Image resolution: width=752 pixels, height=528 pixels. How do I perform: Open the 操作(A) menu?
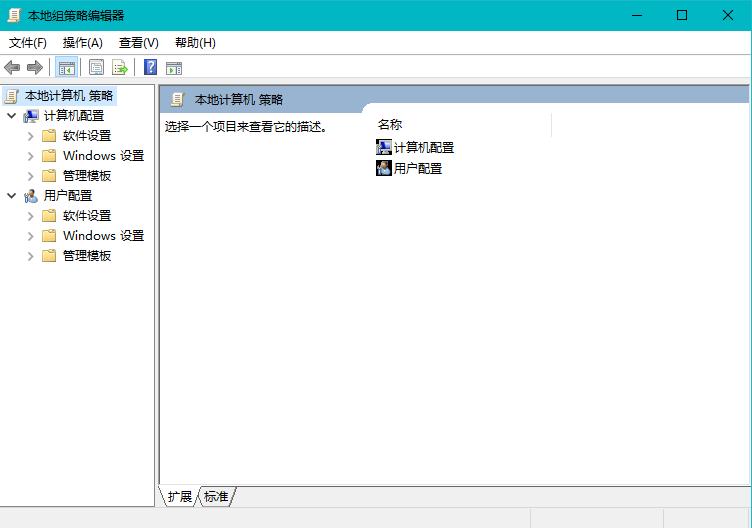[82, 43]
